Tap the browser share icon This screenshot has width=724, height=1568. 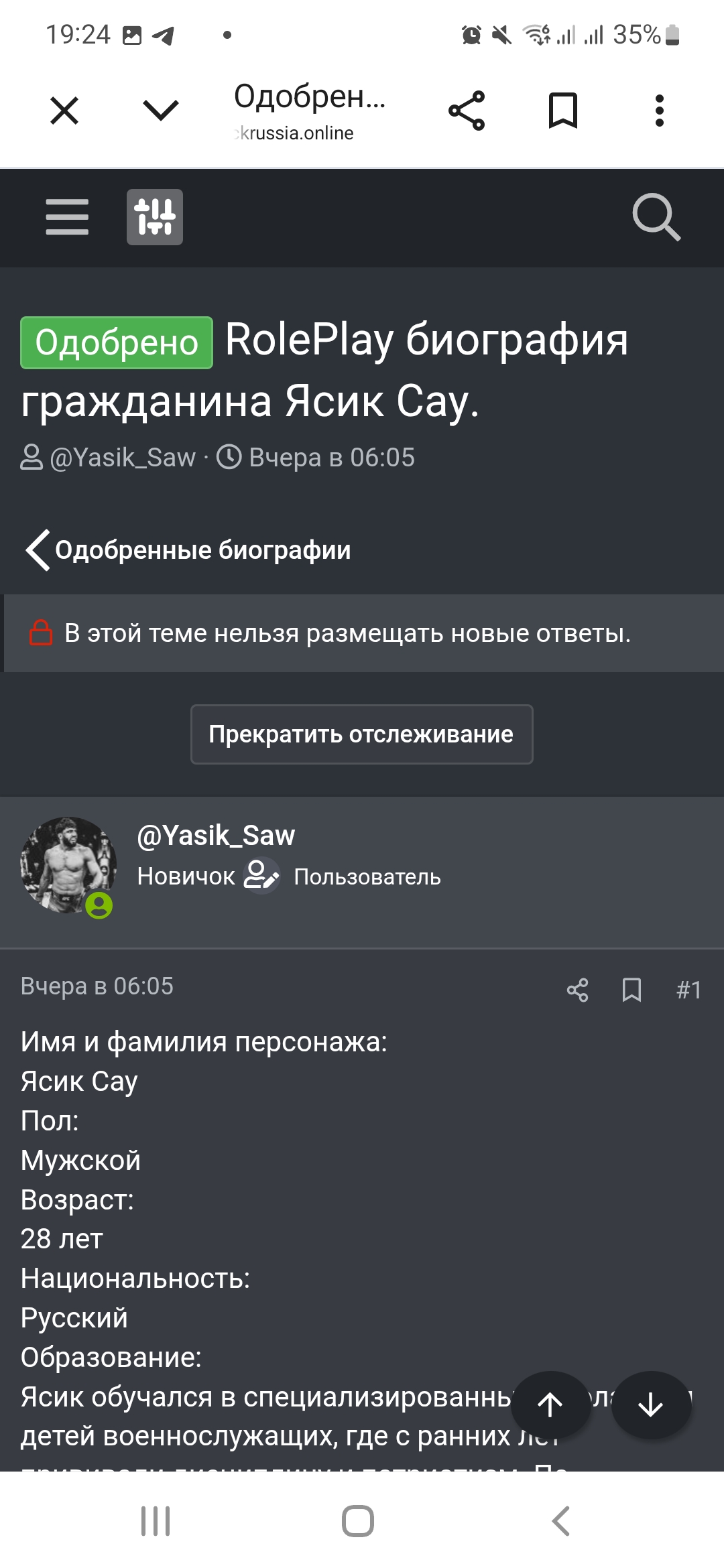click(x=467, y=111)
